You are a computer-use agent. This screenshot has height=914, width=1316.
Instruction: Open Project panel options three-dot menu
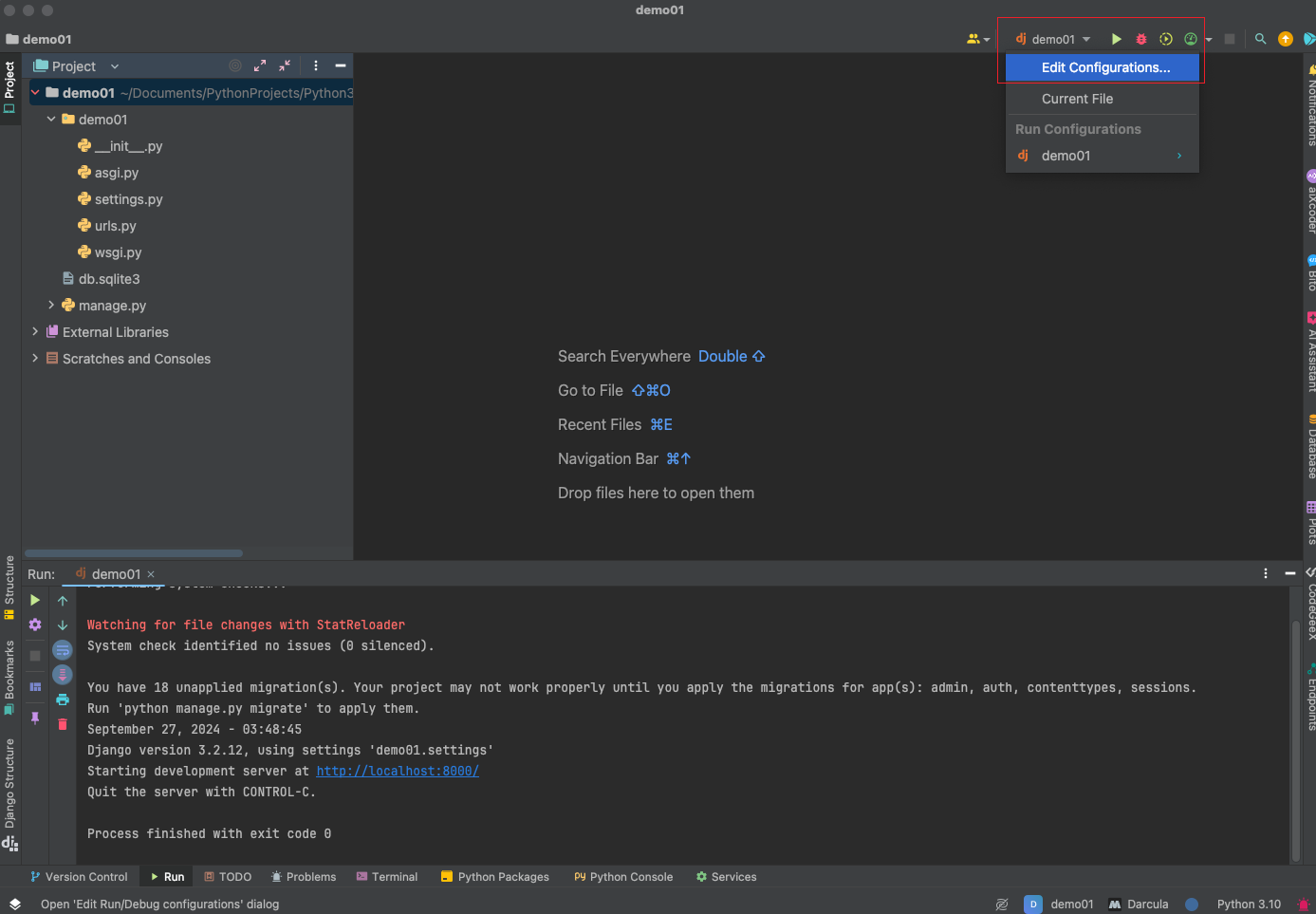pyautogui.click(x=316, y=65)
